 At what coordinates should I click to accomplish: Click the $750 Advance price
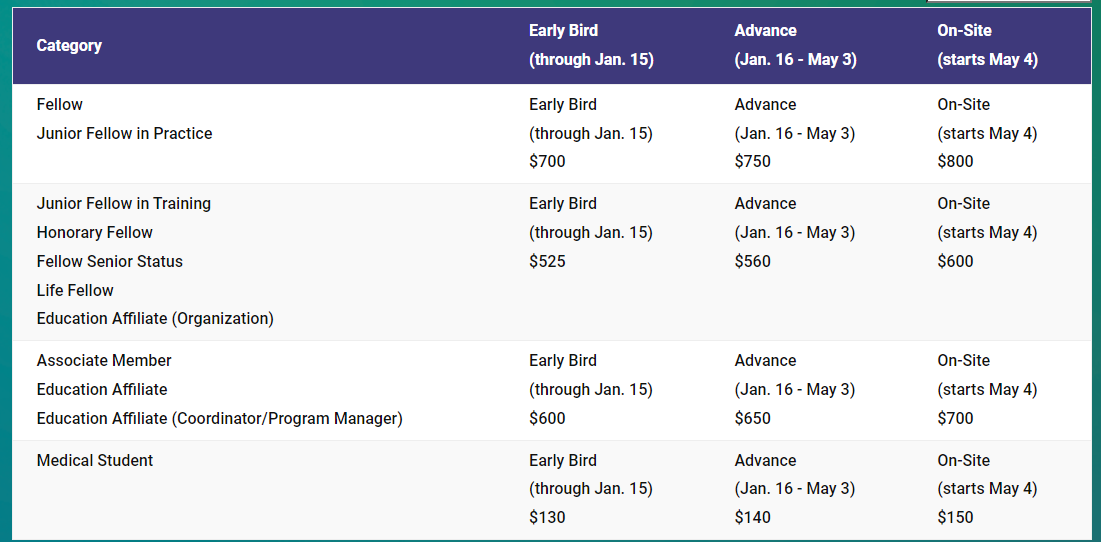[752, 161]
